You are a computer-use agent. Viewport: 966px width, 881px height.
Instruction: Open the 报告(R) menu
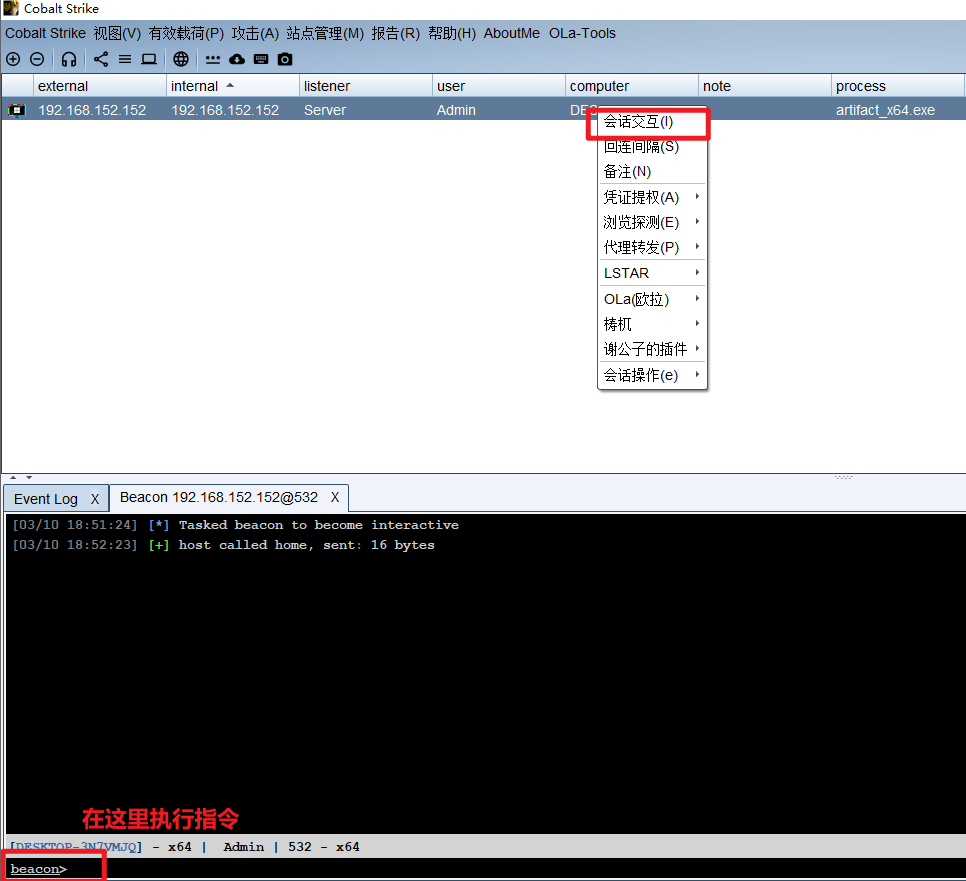(x=396, y=33)
